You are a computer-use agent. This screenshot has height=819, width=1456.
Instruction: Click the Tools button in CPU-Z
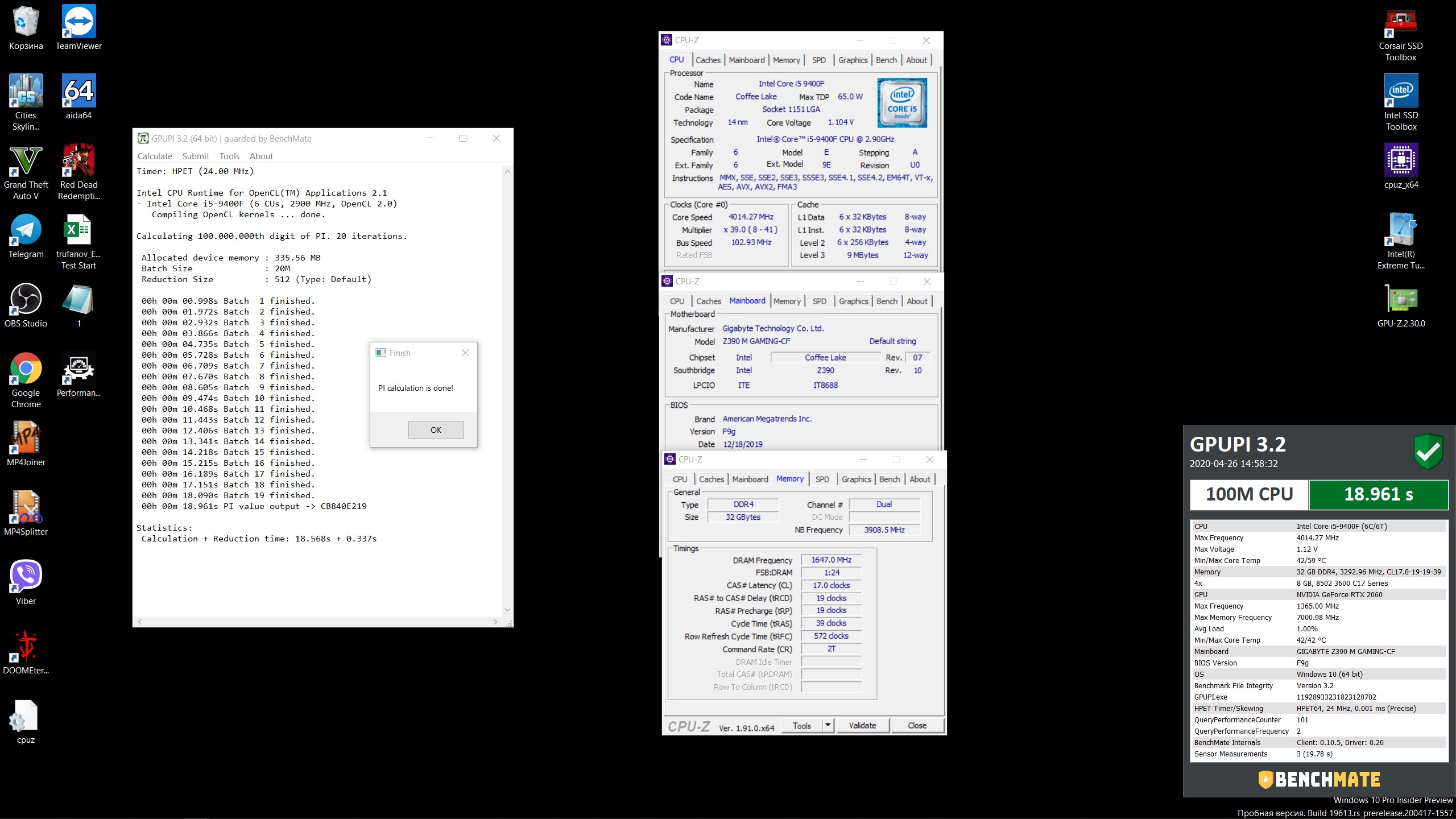point(801,725)
